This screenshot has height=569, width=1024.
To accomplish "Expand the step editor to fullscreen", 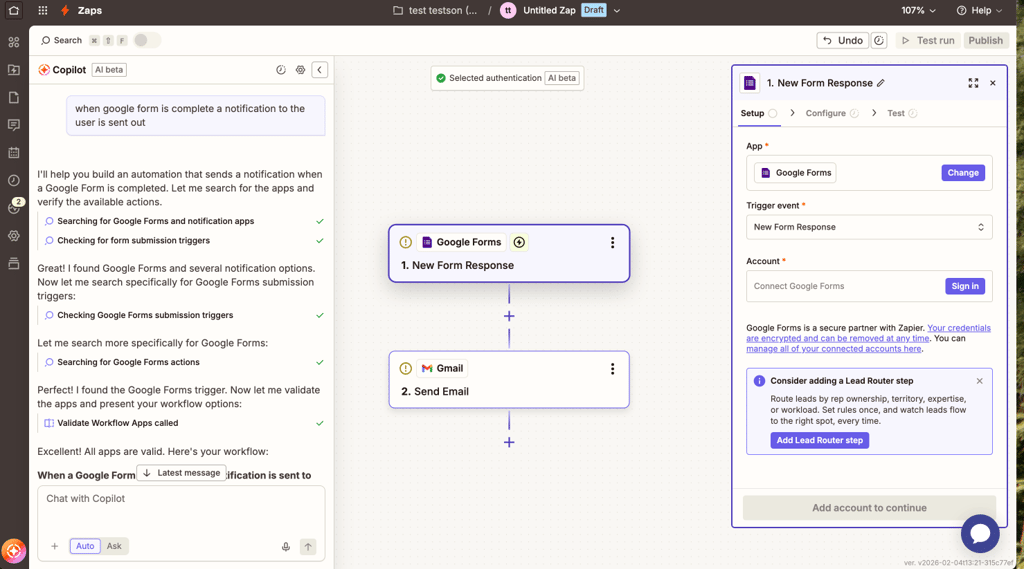I will pyautogui.click(x=973, y=83).
